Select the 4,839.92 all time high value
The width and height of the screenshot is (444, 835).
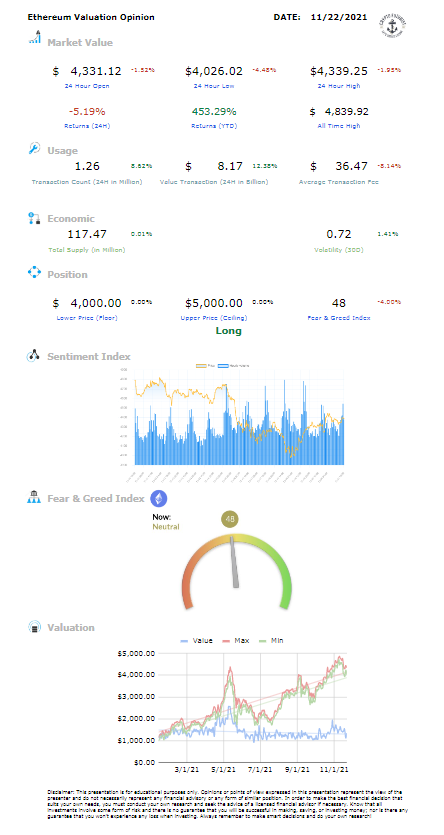347,111
